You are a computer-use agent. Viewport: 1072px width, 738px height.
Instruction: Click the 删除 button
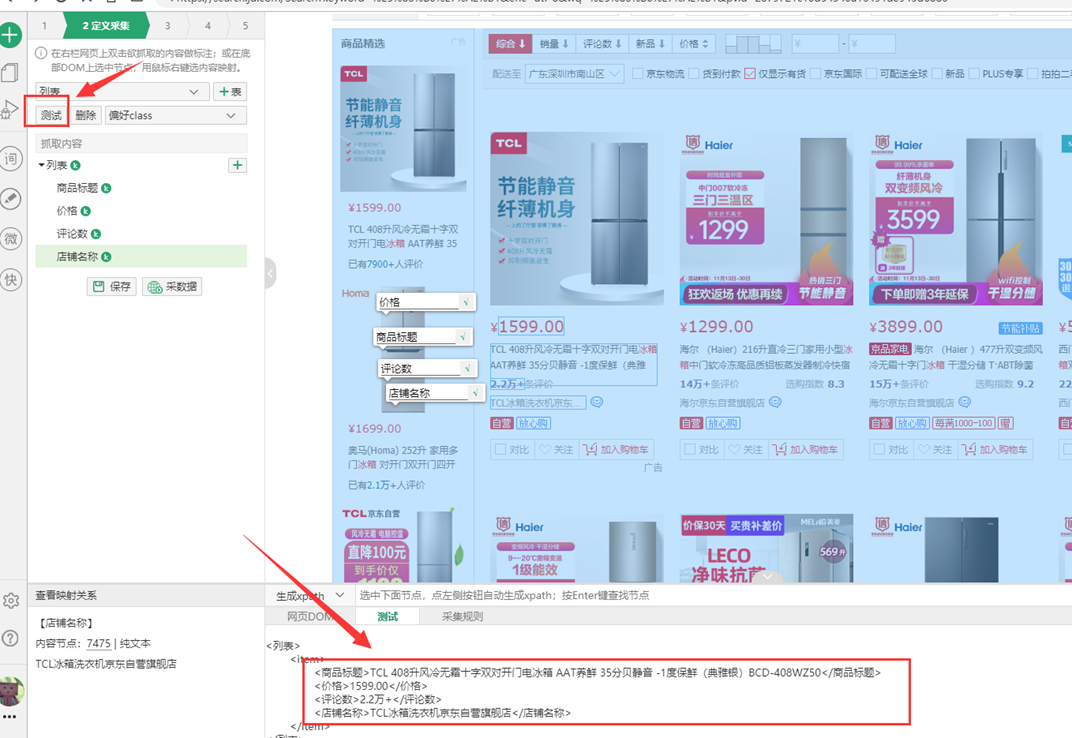(85, 116)
